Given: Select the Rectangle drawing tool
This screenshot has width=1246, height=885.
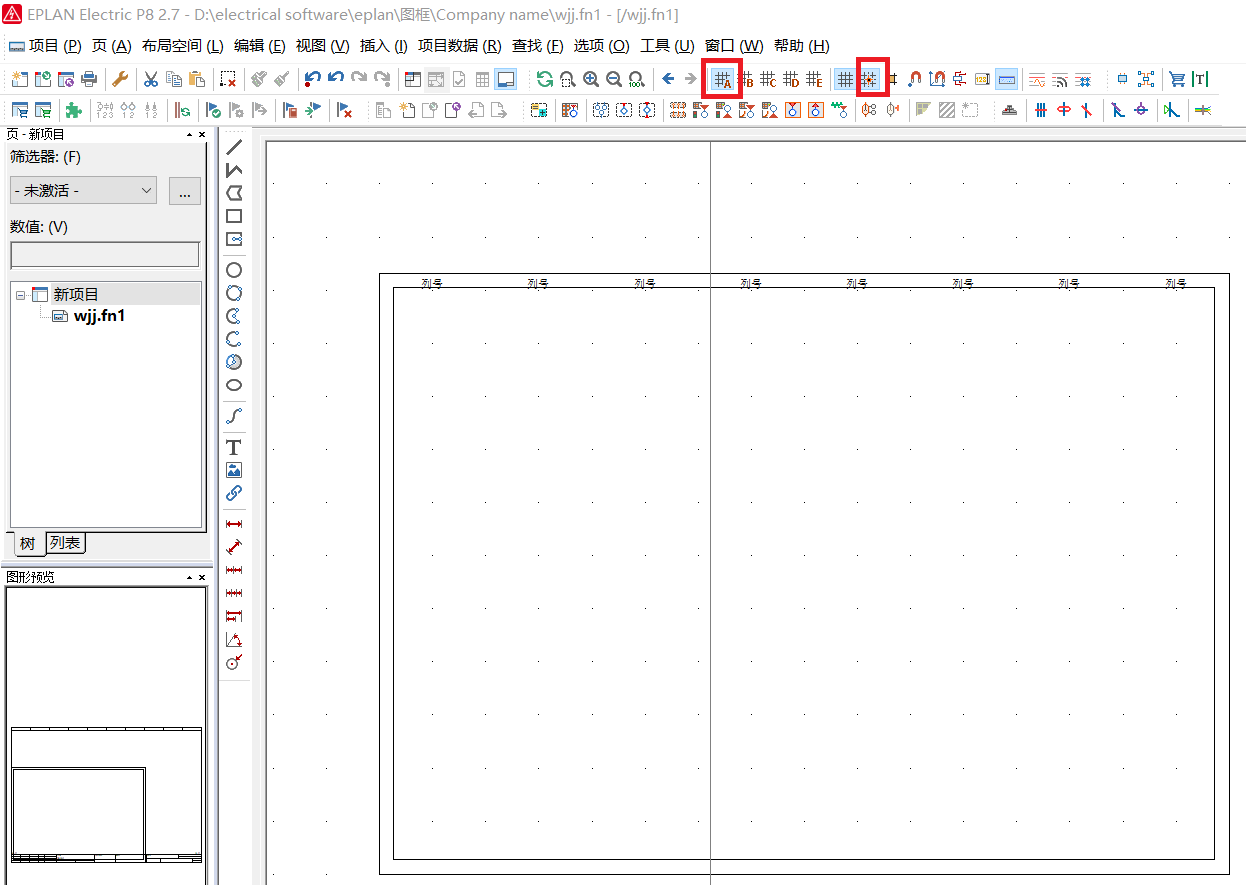Looking at the screenshot, I should coord(234,216).
